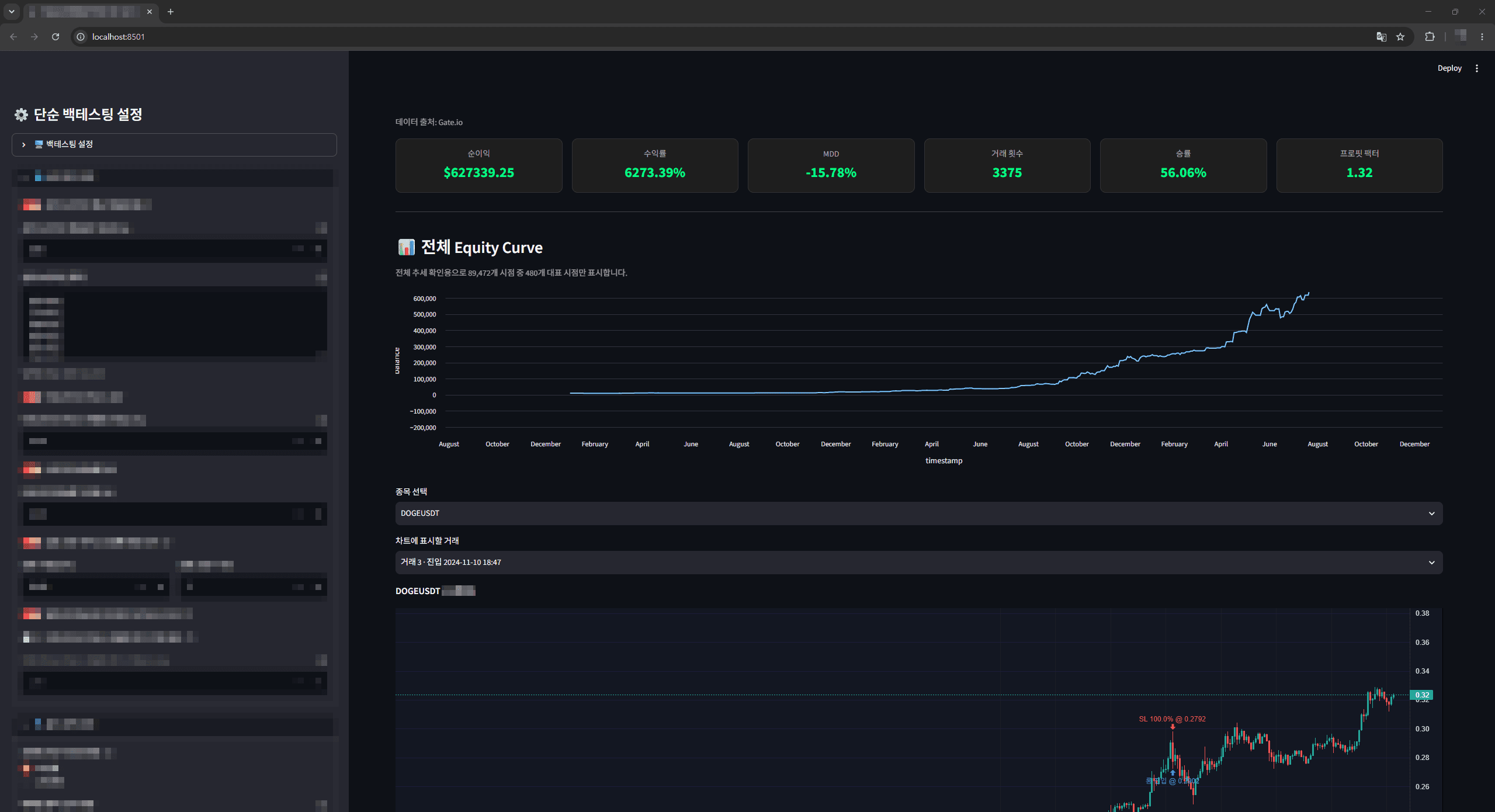Click the Deploy button
The height and width of the screenshot is (812, 1495).
pos(1449,68)
